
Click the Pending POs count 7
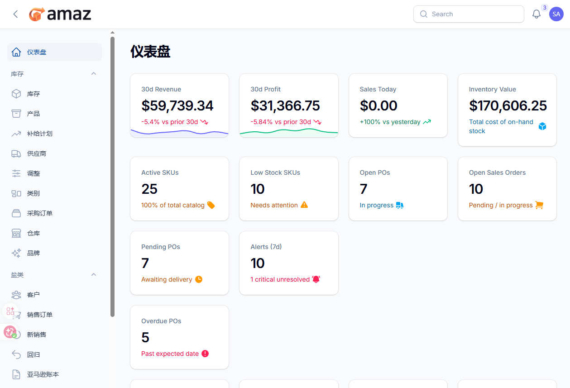pos(145,263)
